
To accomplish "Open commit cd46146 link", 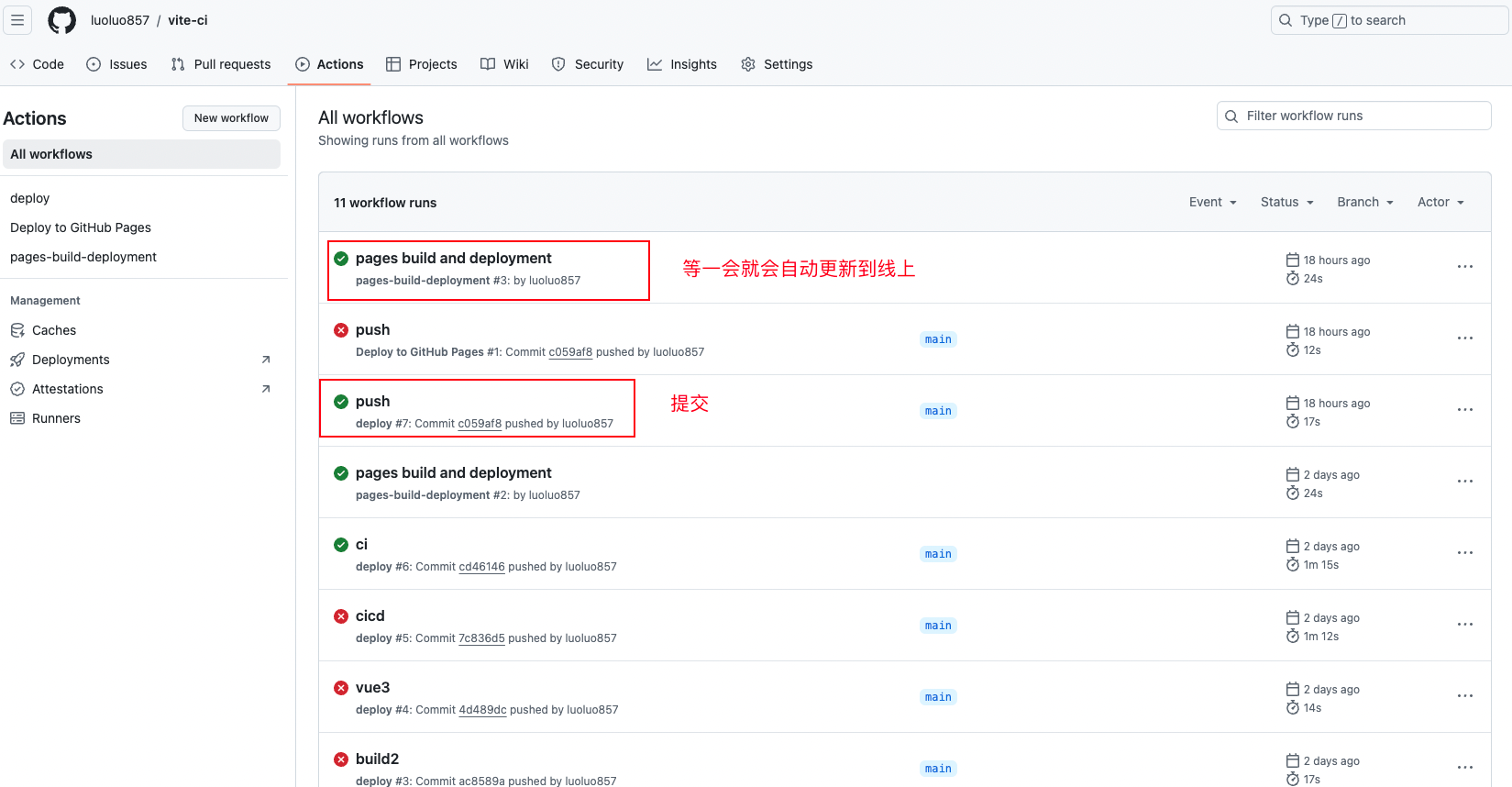I will [x=481, y=567].
